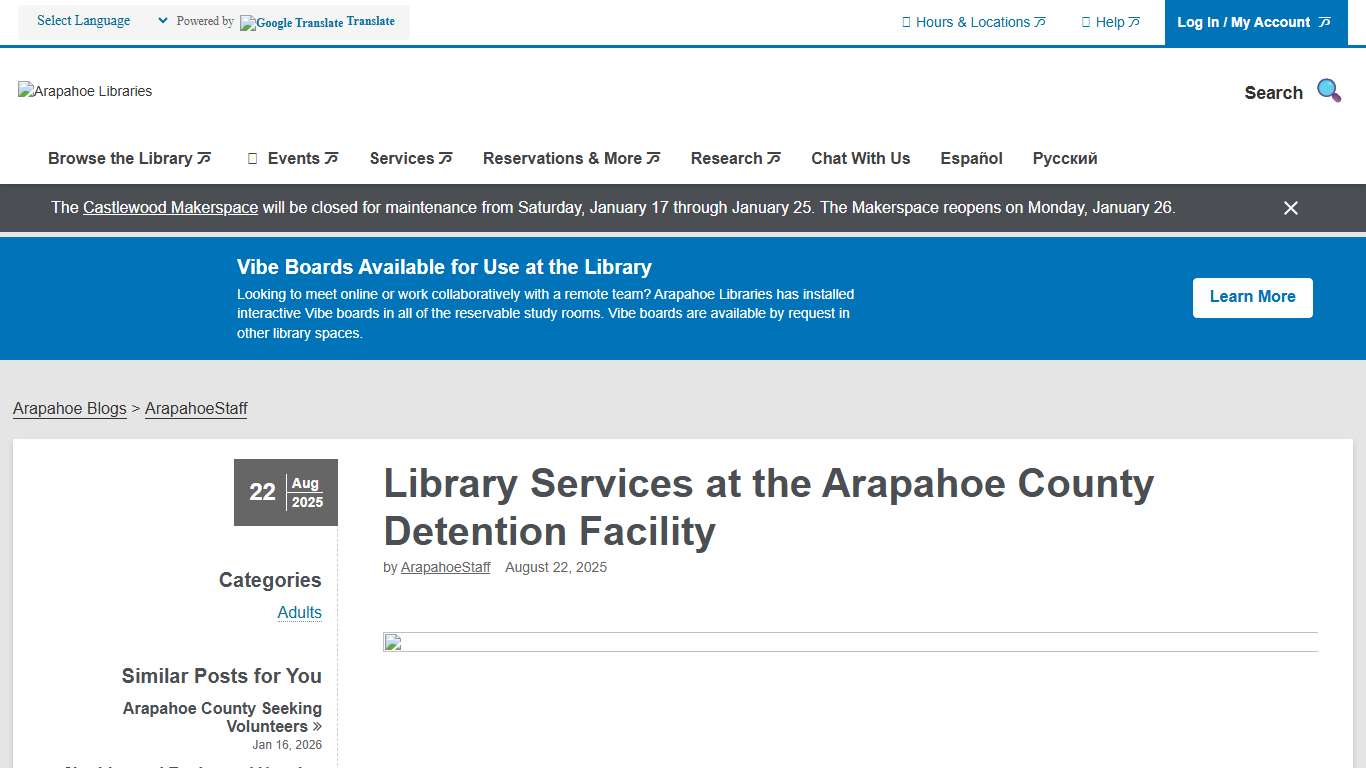Open the Reservations & More menu
The width and height of the screenshot is (1366, 768).
point(563,158)
